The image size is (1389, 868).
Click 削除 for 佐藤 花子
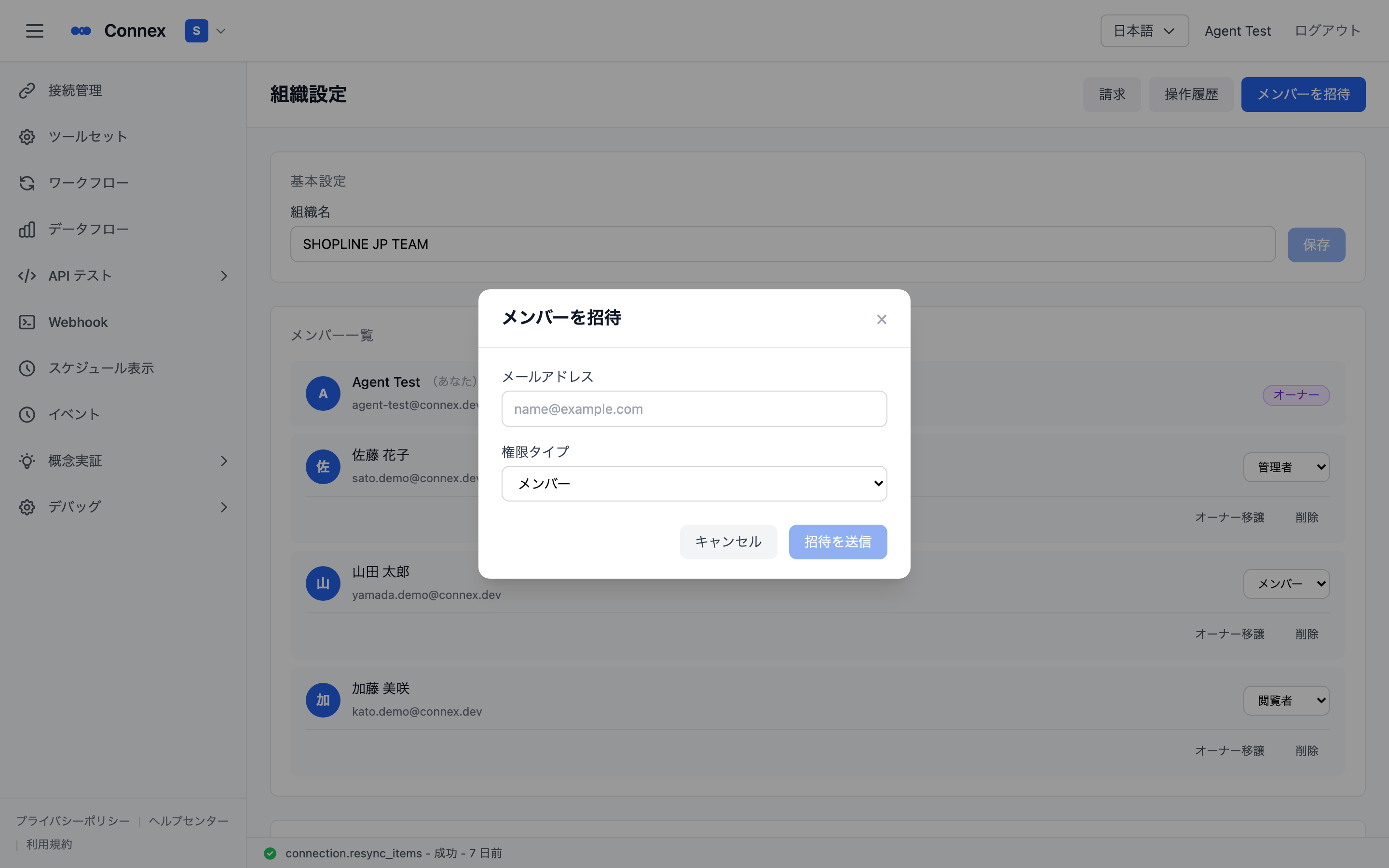(1307, 517)
